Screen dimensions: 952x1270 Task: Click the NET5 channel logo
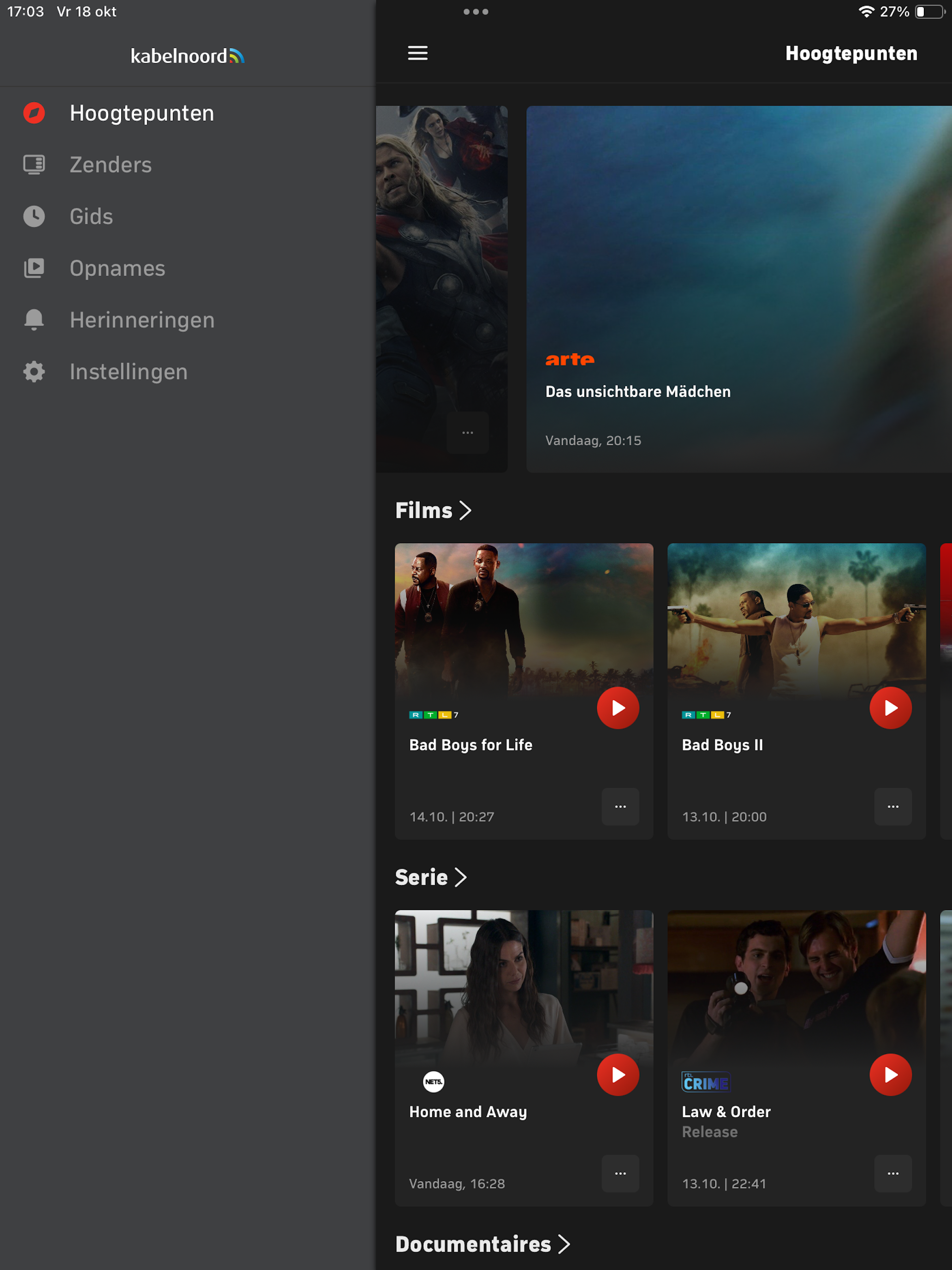pyautogui.click(x=433, y=1082)
